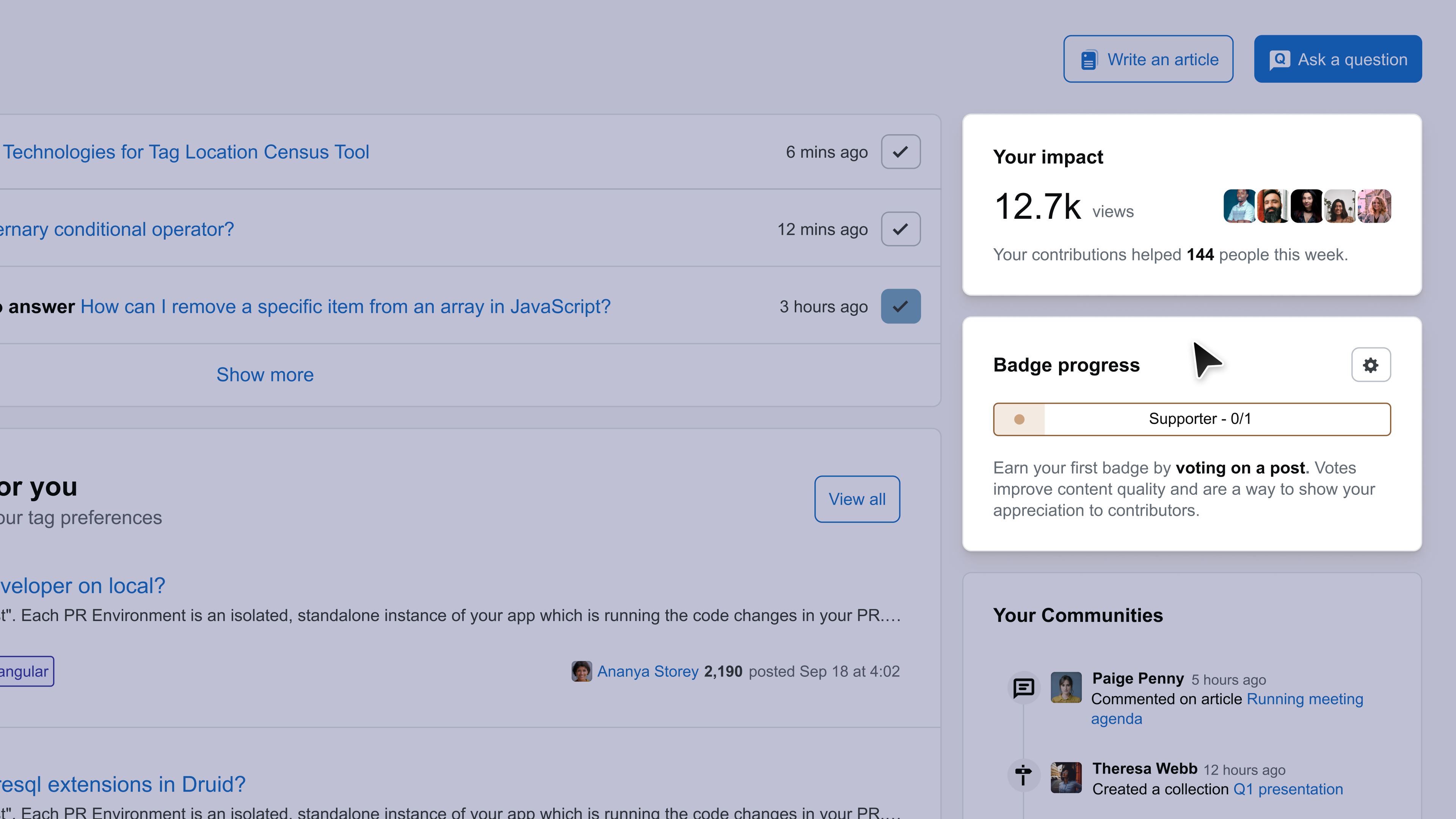Uncheck the 3 hours ago JavaScript array item
The image size is (1456, 819).
[x=901, y=306]
